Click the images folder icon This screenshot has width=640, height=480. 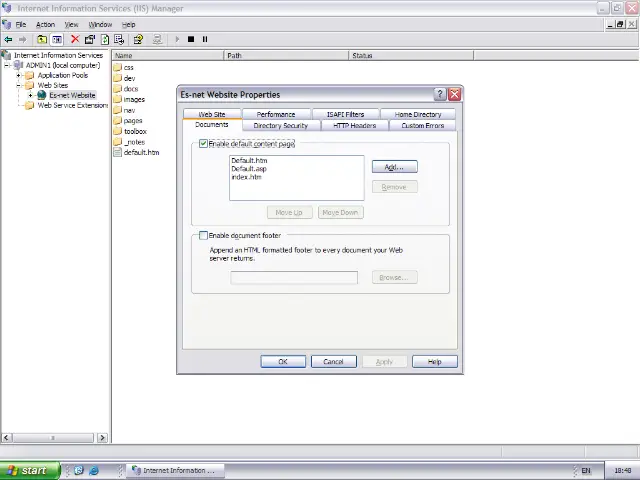coord(118,99)
